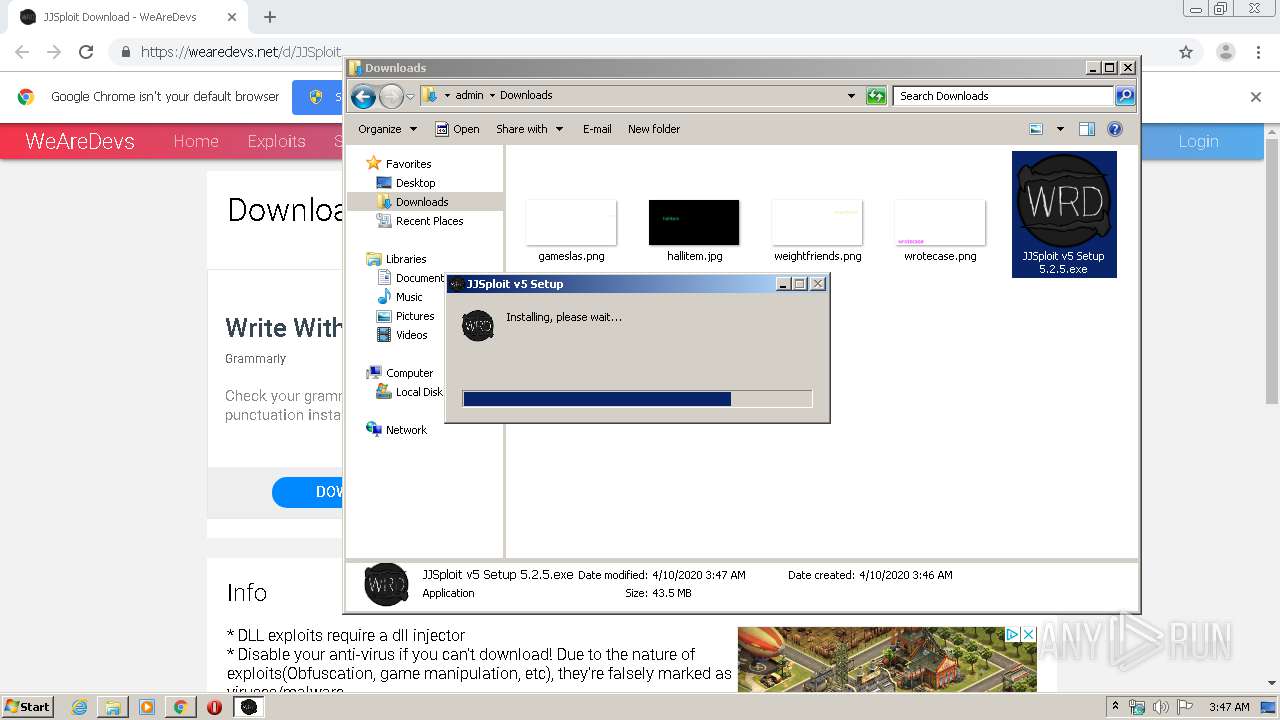Click the Explorer forward navigation arrow

[x=391, y=96]
